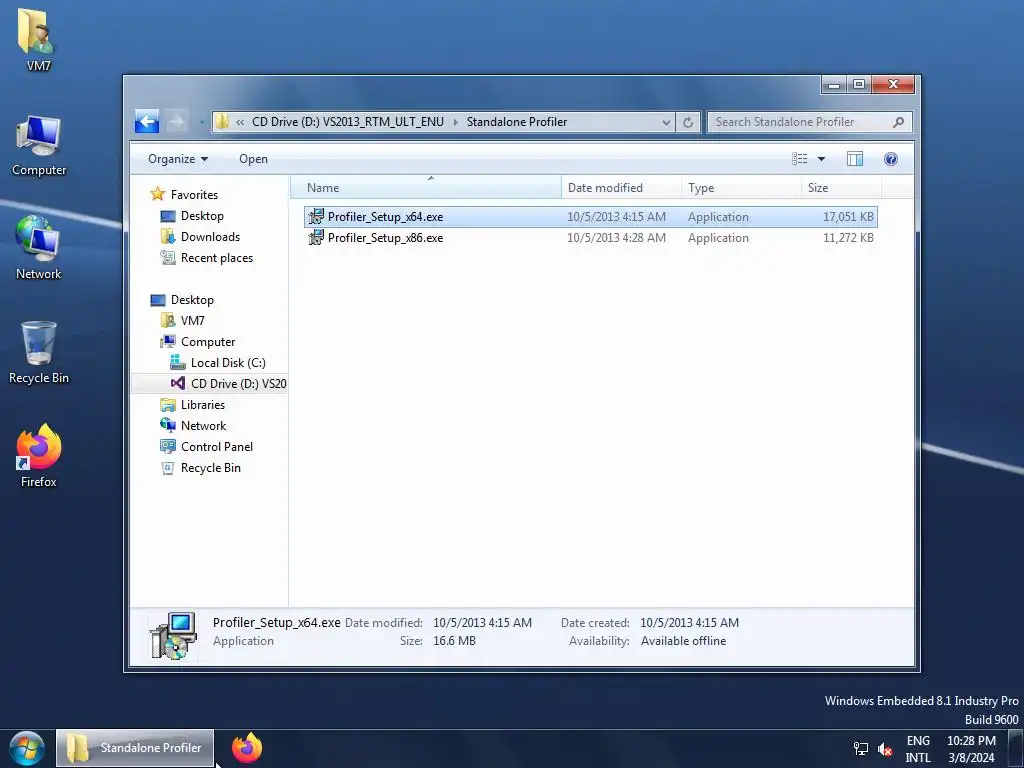Image resolution: width=1024 pixels, height=768 pixels.
Task: Click the Libraries folder icon in tree
Action: point(168,404)
